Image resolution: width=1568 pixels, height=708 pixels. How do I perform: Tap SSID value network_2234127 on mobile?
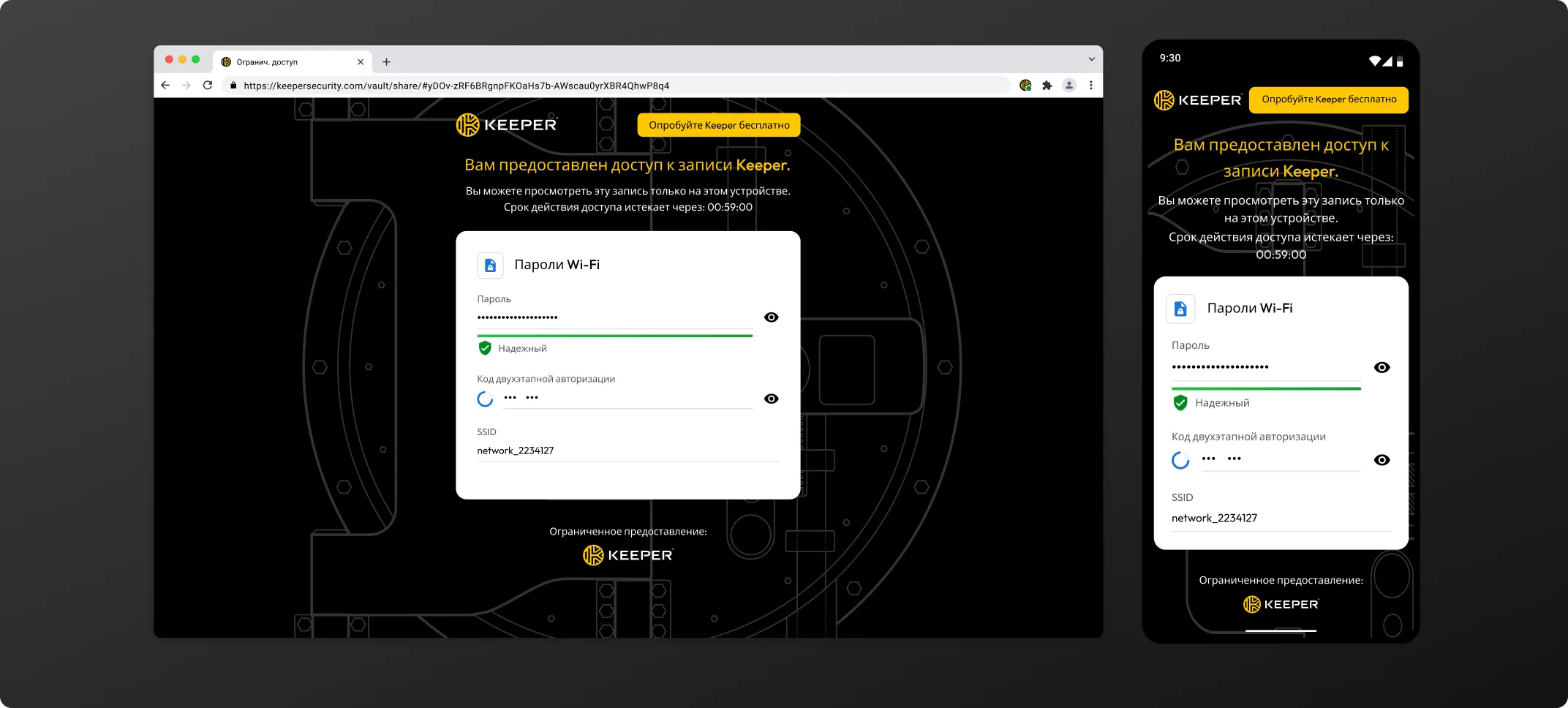coord(1214,518)
